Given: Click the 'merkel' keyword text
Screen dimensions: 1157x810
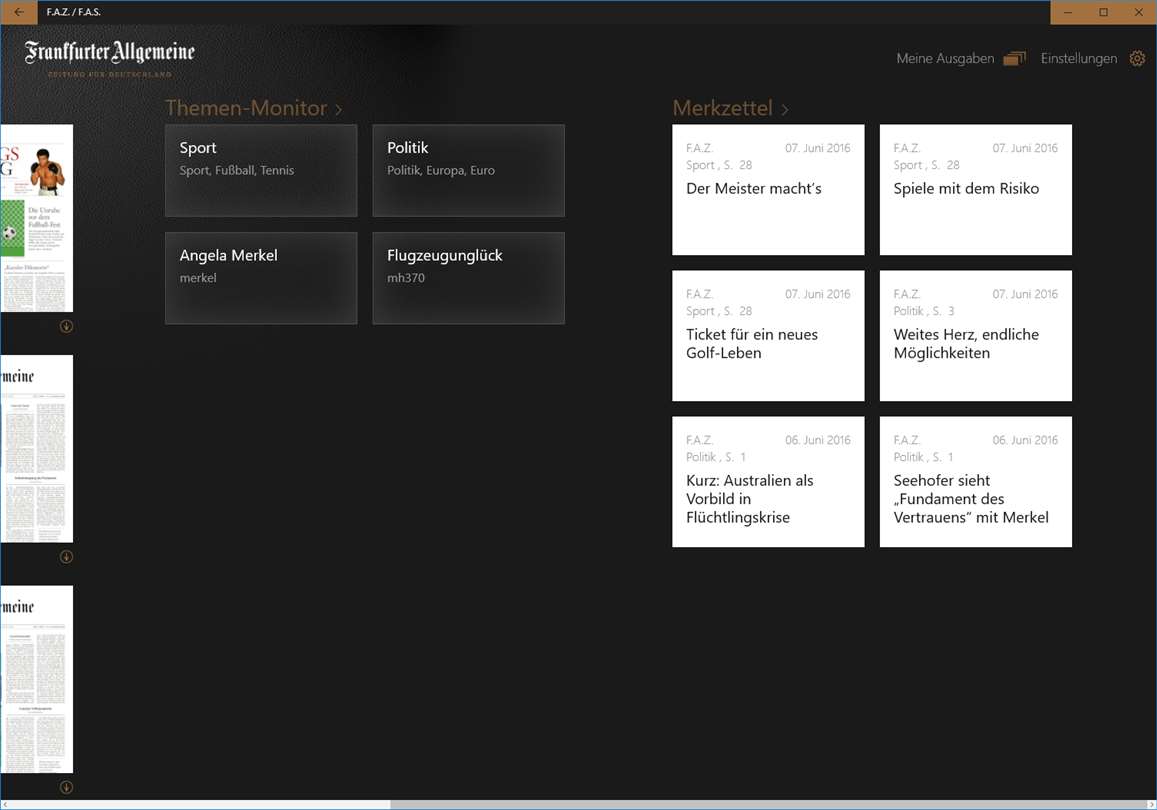Looking at the screenshot, I should (198, 278).
